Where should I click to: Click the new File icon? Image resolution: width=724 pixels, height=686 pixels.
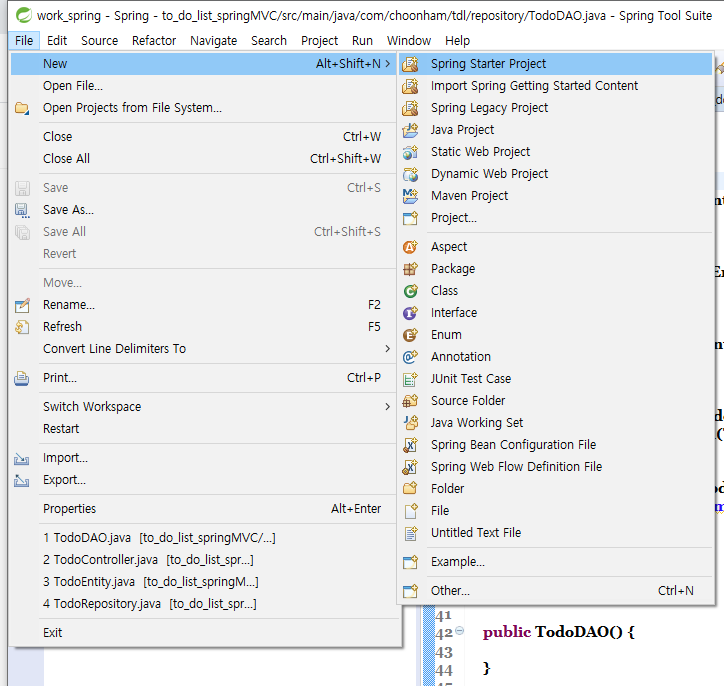click(410, 511)
